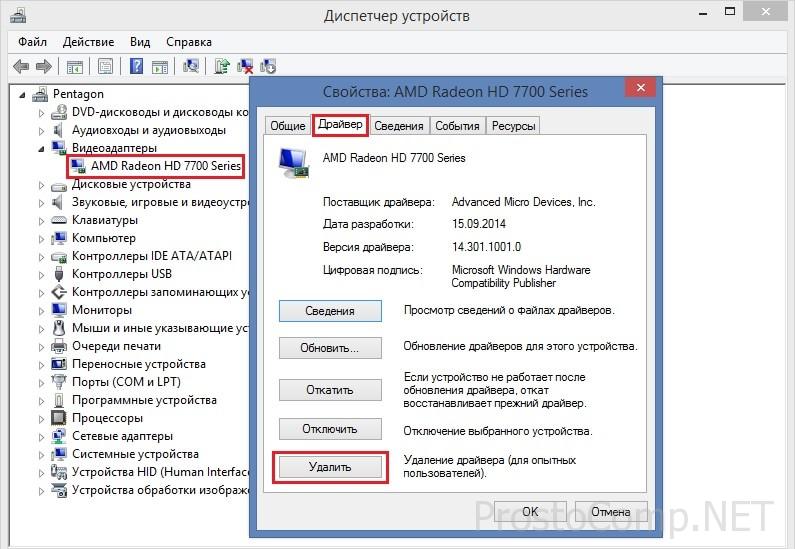Image resolution: width=795 pixels, height=549 pixels.
Task: Expand the DVD-дисководы branch arrow
Action: click(42, 113)
